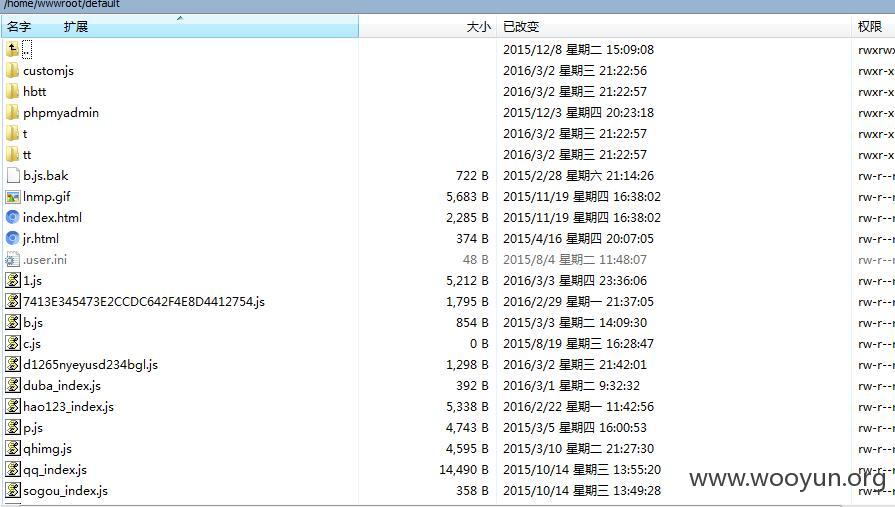Click the qhimg.js script file icon
895x507 pixels.
tap(13, 449)
